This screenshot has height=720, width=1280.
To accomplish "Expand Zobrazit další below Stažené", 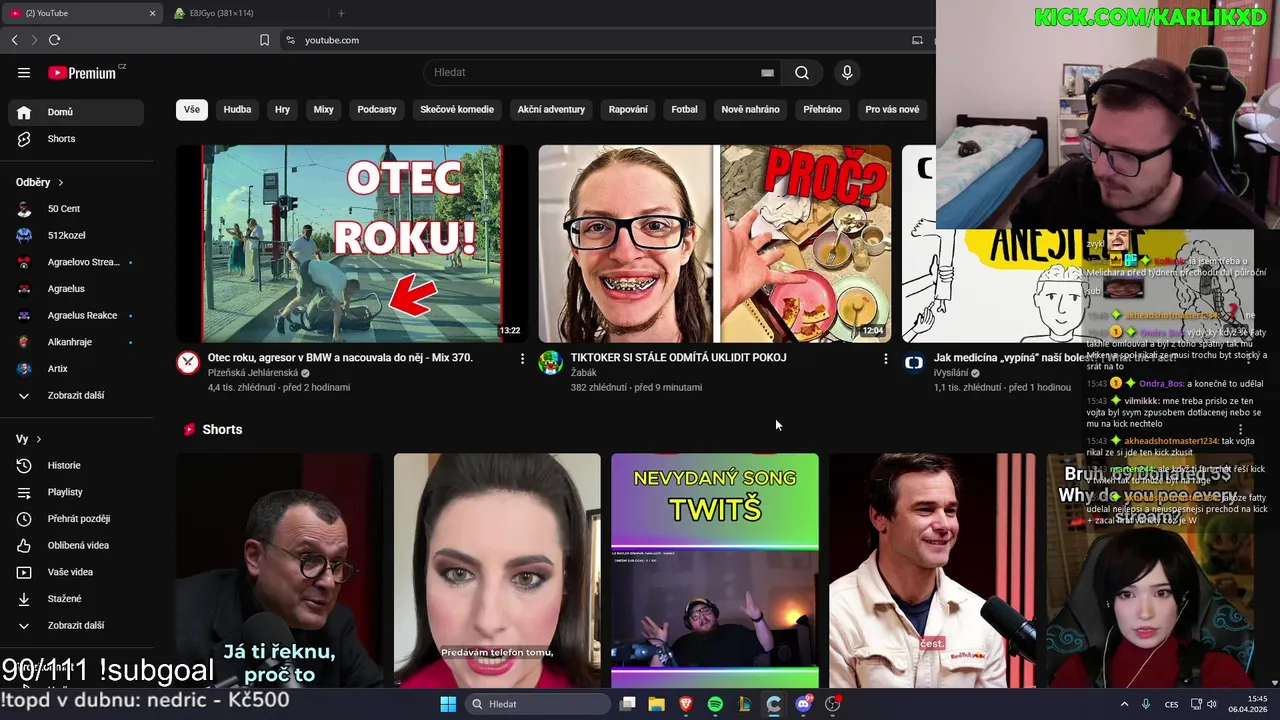I will pyautogui.click(x=76, y=625).
